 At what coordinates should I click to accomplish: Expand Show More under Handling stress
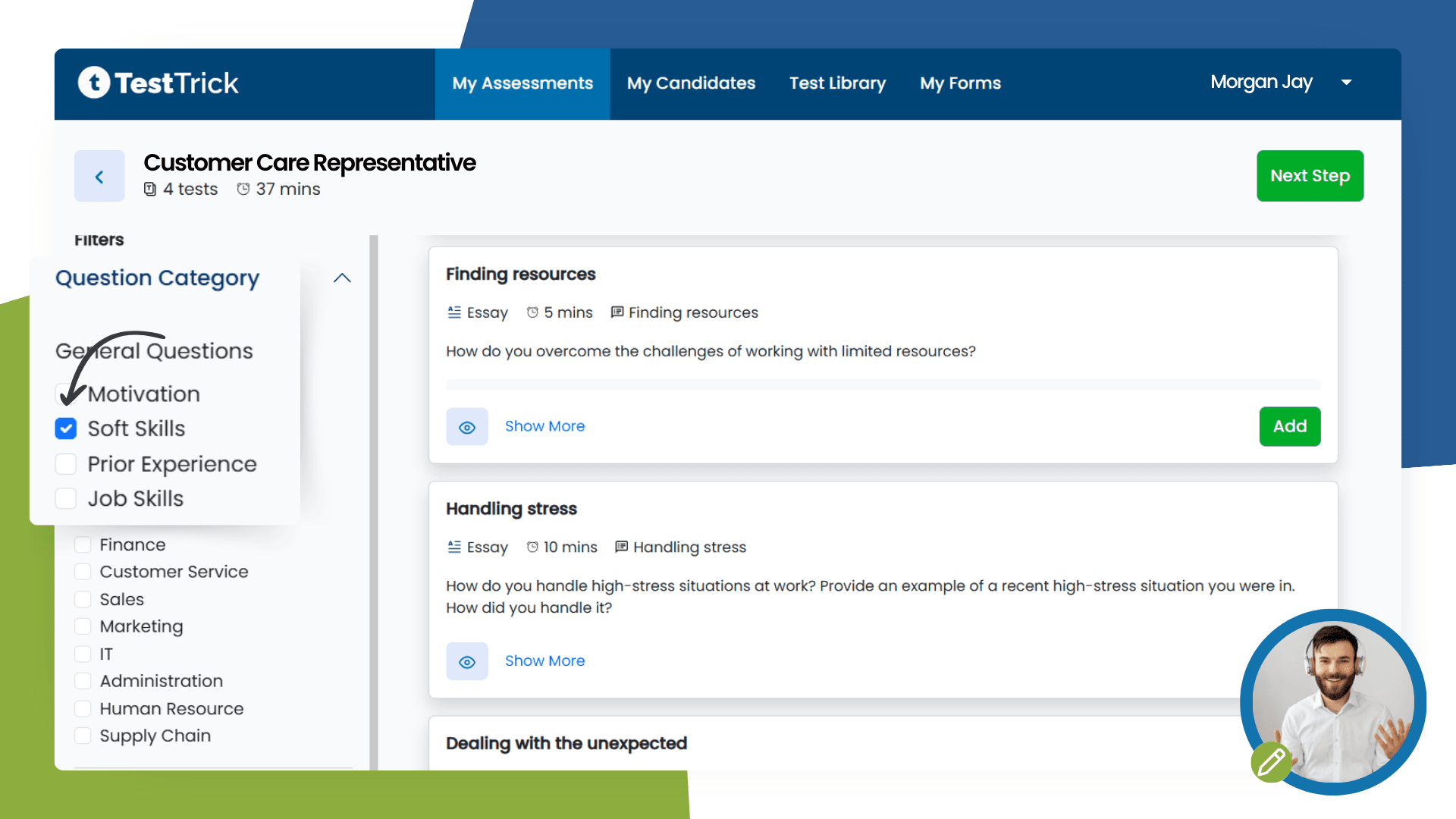tap(544, 661)
